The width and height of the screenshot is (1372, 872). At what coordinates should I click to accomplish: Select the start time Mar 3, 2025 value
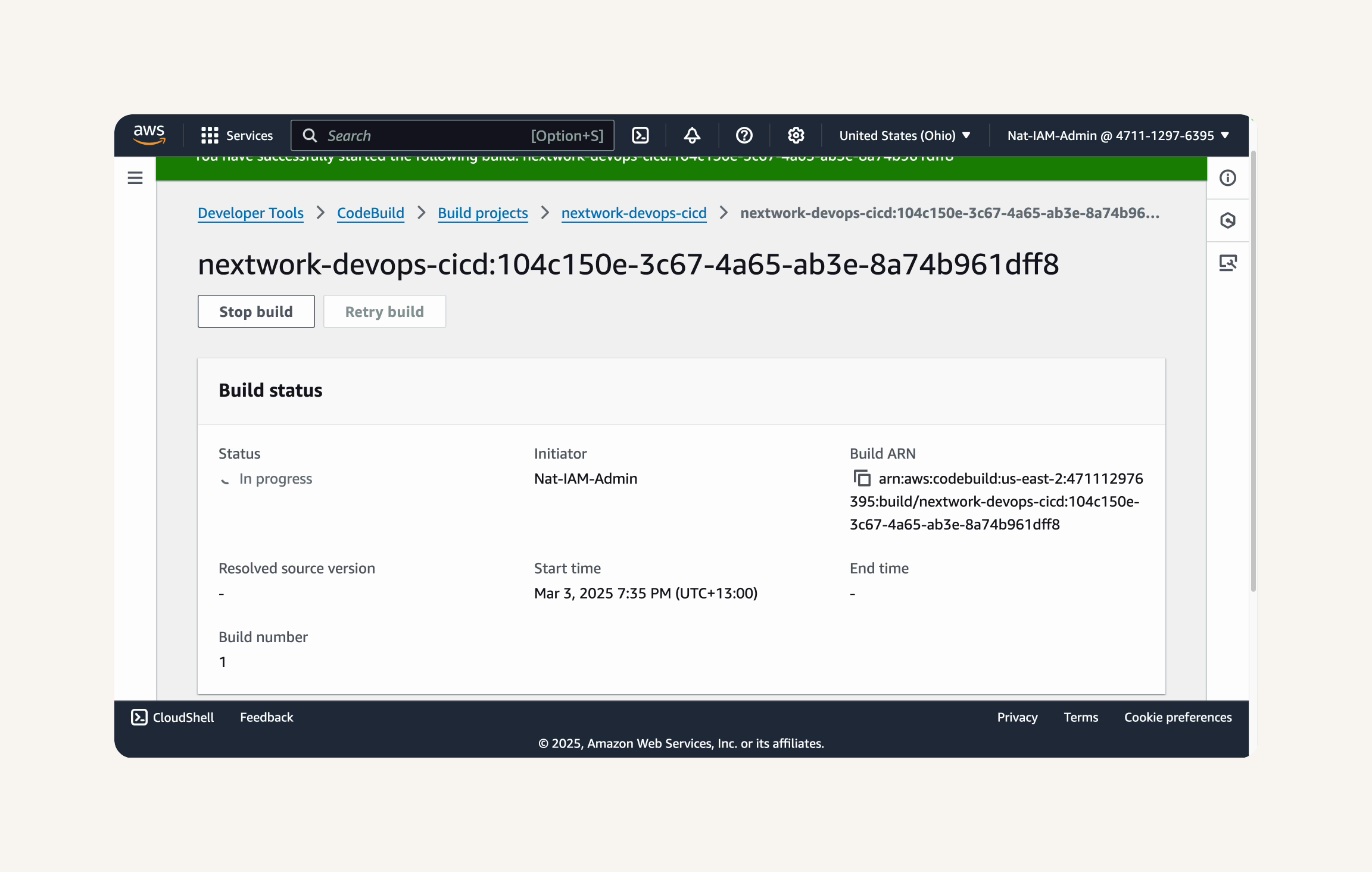(646, 593)
